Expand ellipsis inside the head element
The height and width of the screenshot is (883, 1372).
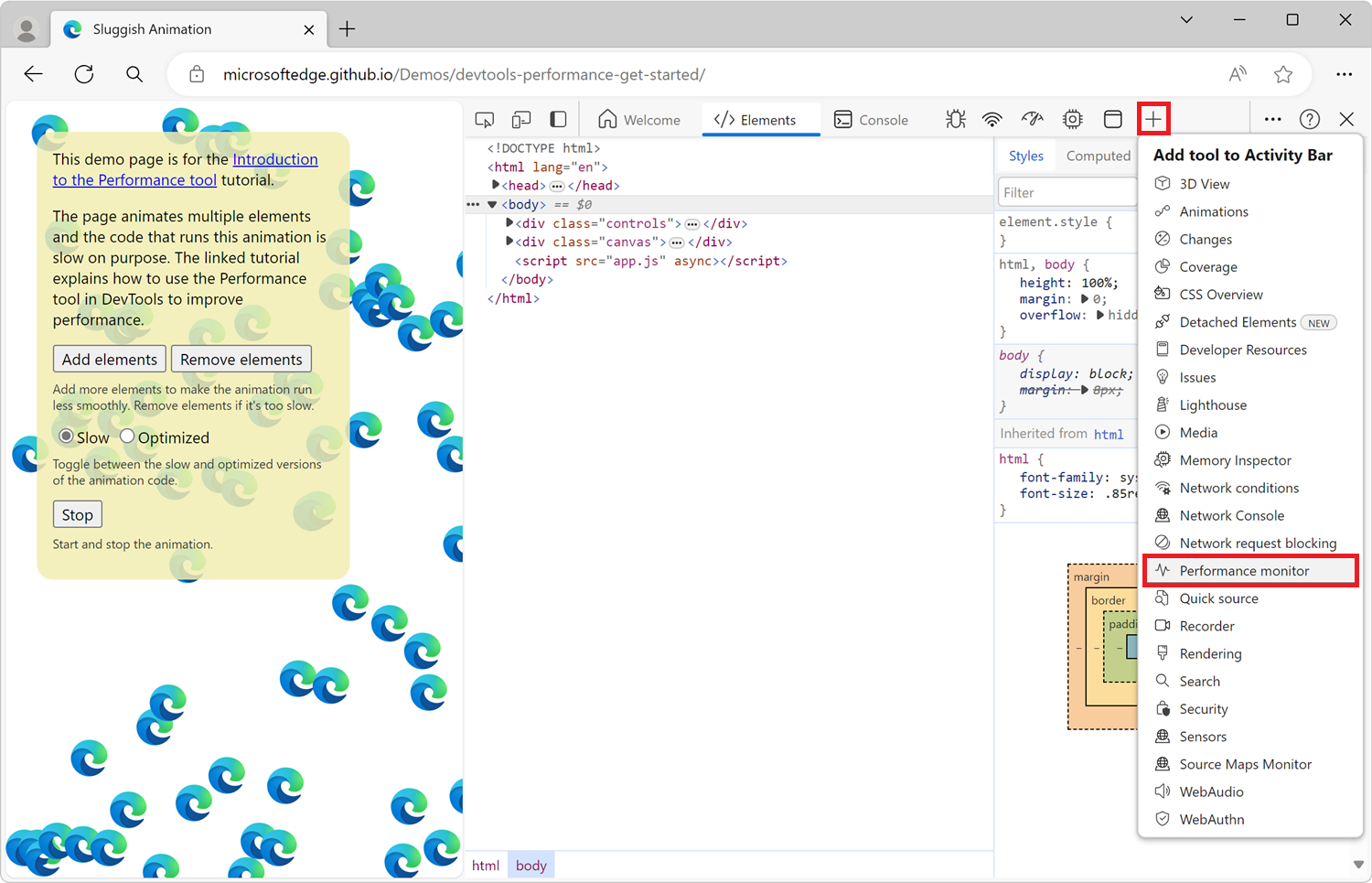coord(556,186)
